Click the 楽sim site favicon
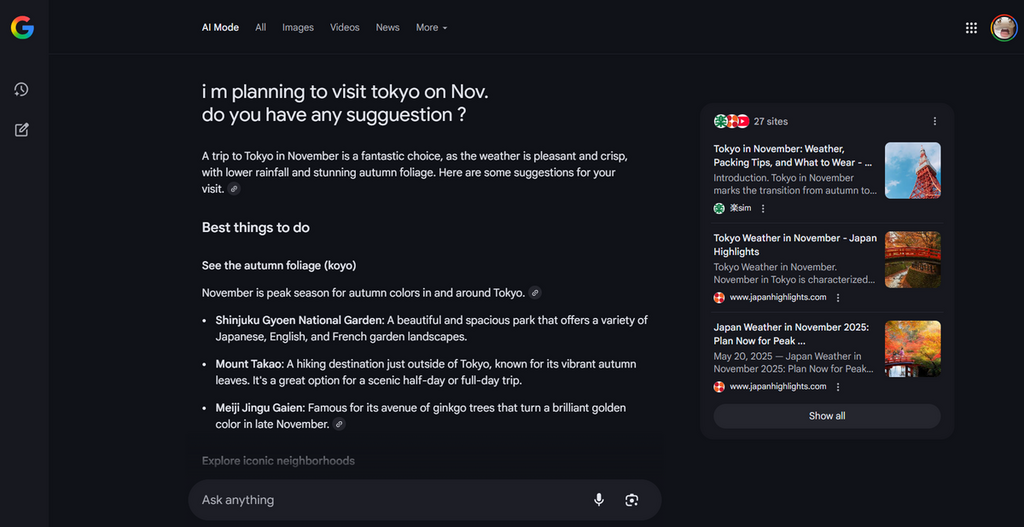The image size is (1024, 527). 719,208
